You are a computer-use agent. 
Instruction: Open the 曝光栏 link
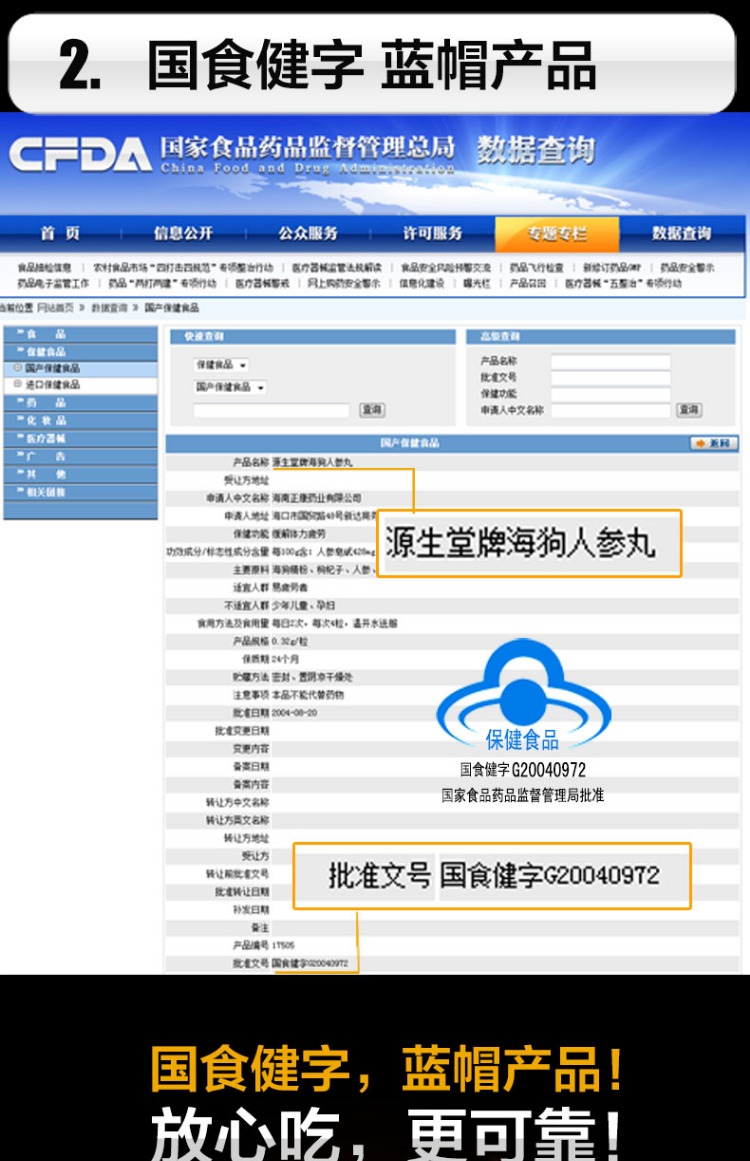click(477, 283)
